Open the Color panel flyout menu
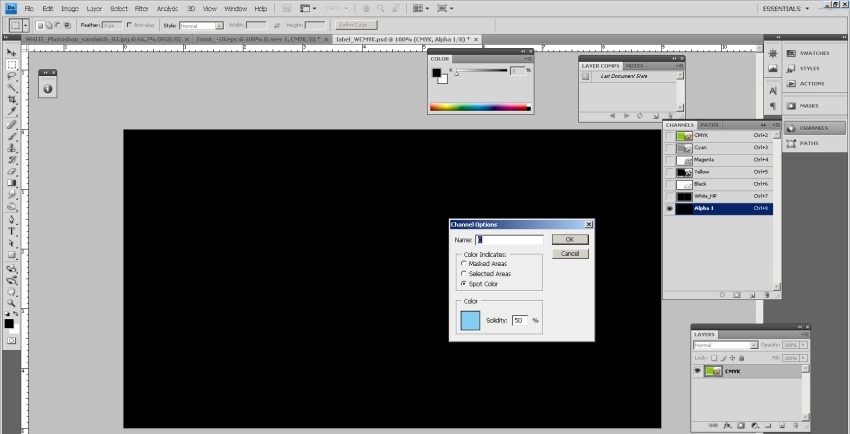This screenshot has width=850, height=434. (x=528, y=59)
